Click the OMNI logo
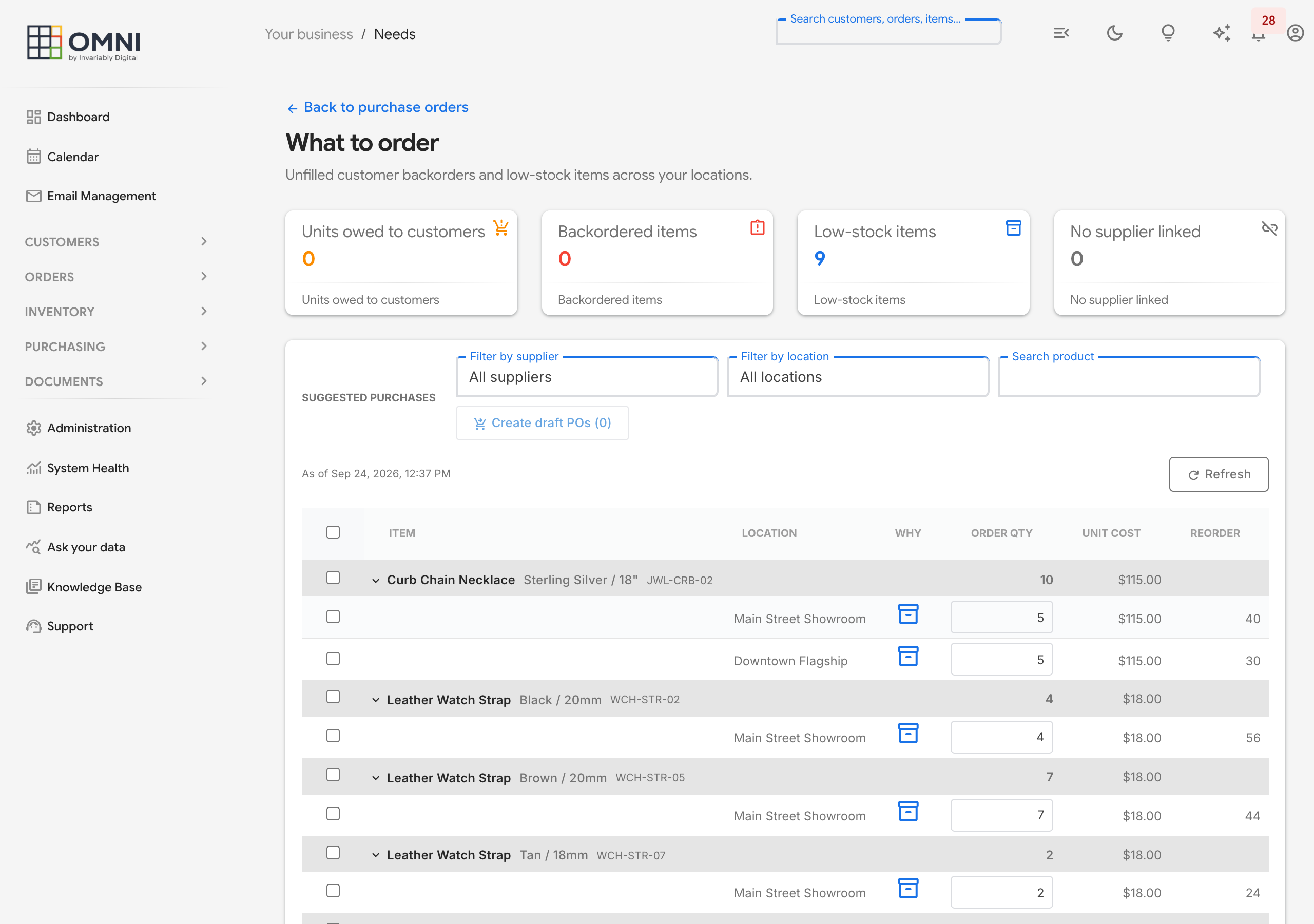1314x924 pixels. point(84,43)
